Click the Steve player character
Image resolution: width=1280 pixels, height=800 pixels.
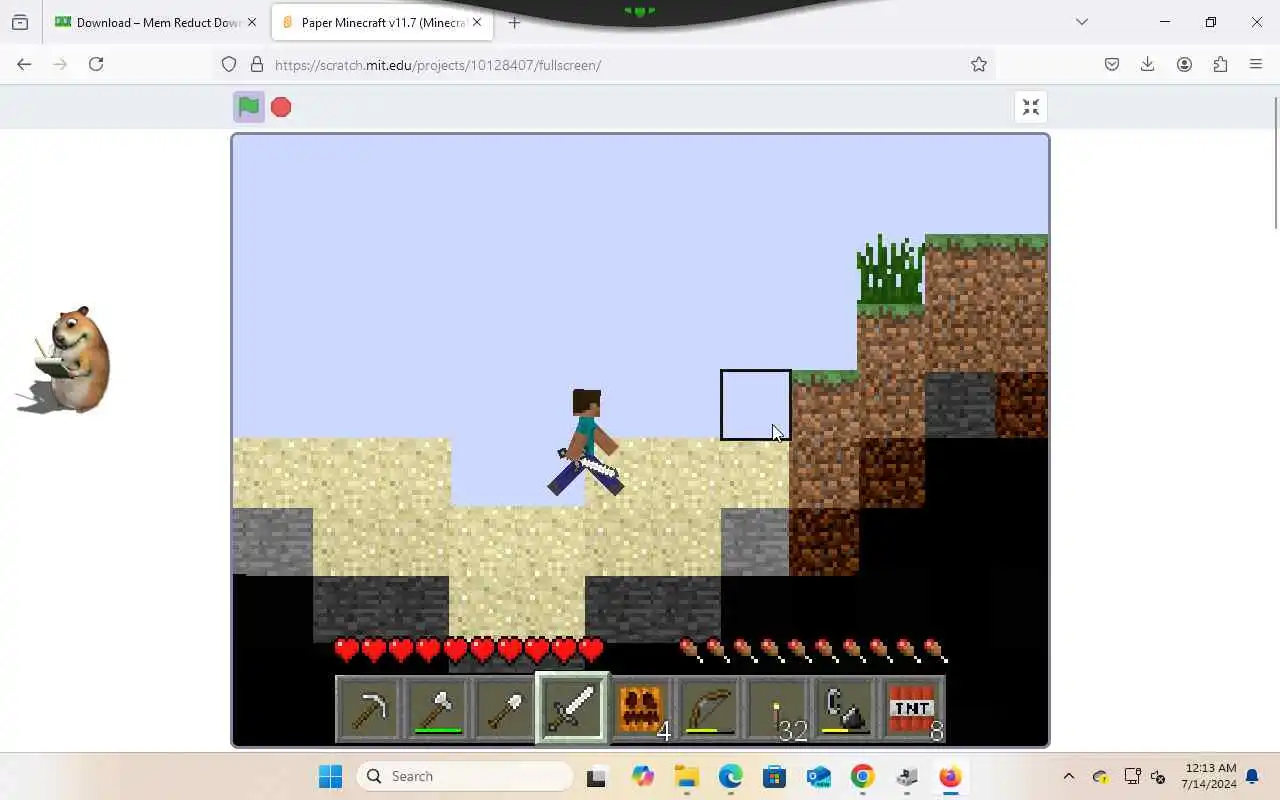tap(586, 442)
